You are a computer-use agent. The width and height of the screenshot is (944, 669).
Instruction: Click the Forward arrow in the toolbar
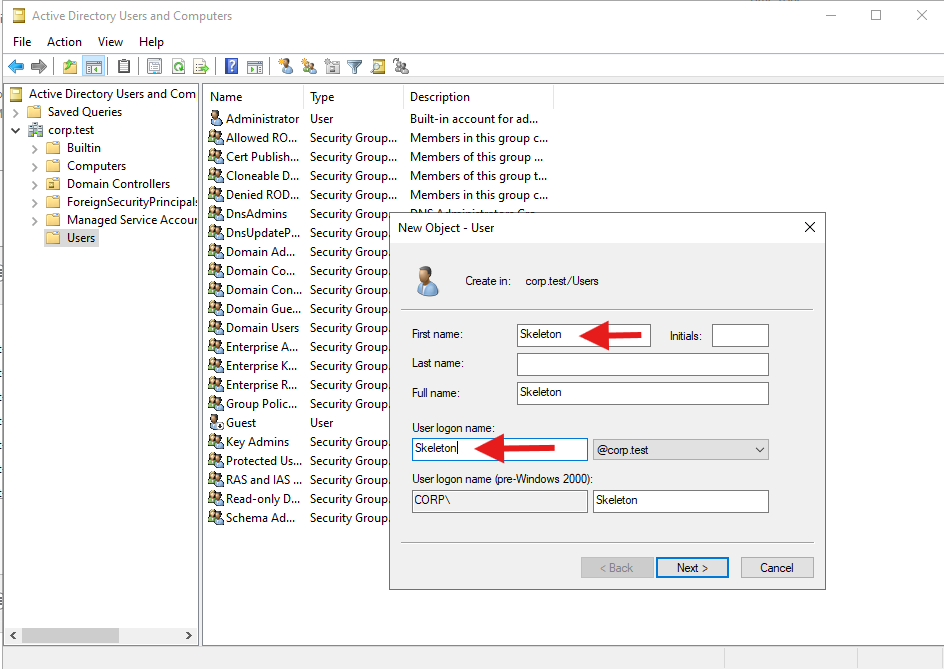point(39,66)
